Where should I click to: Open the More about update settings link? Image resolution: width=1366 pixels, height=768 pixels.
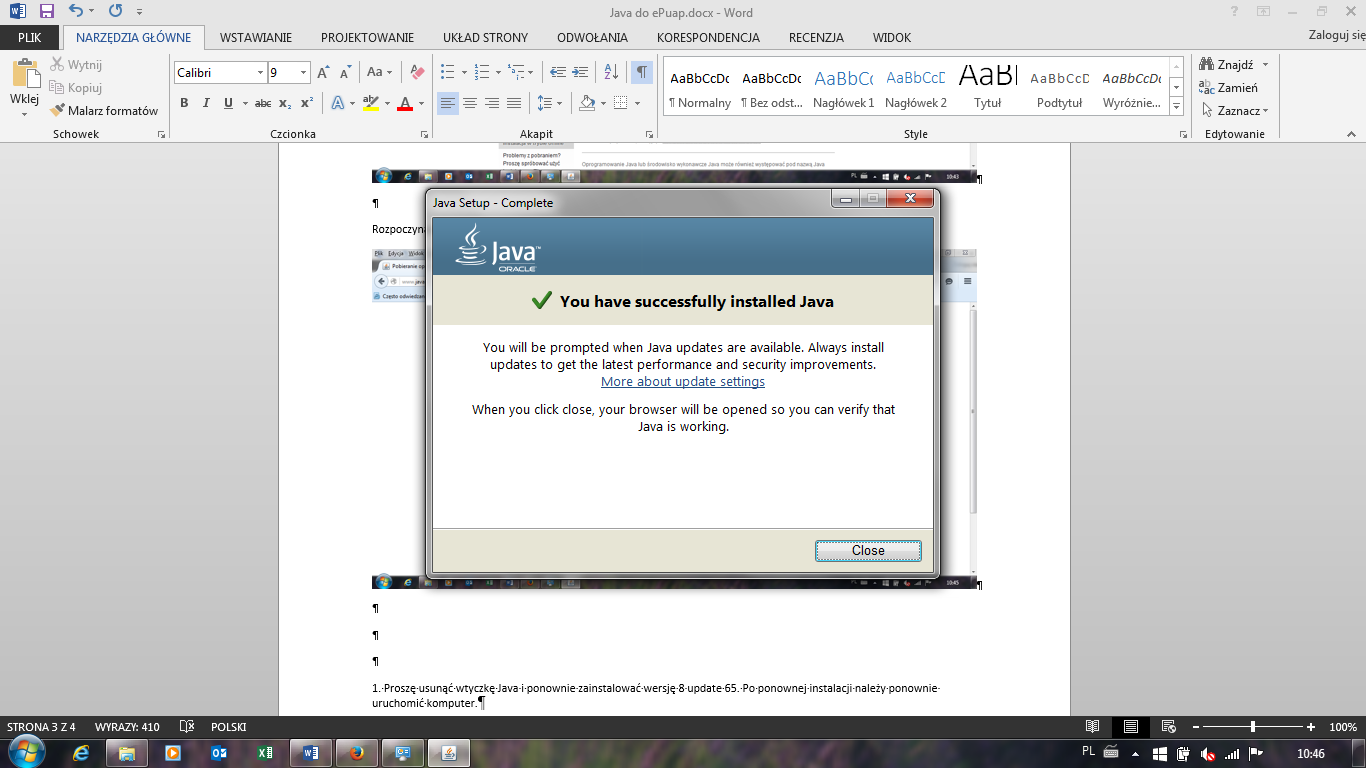click(683, 382)
